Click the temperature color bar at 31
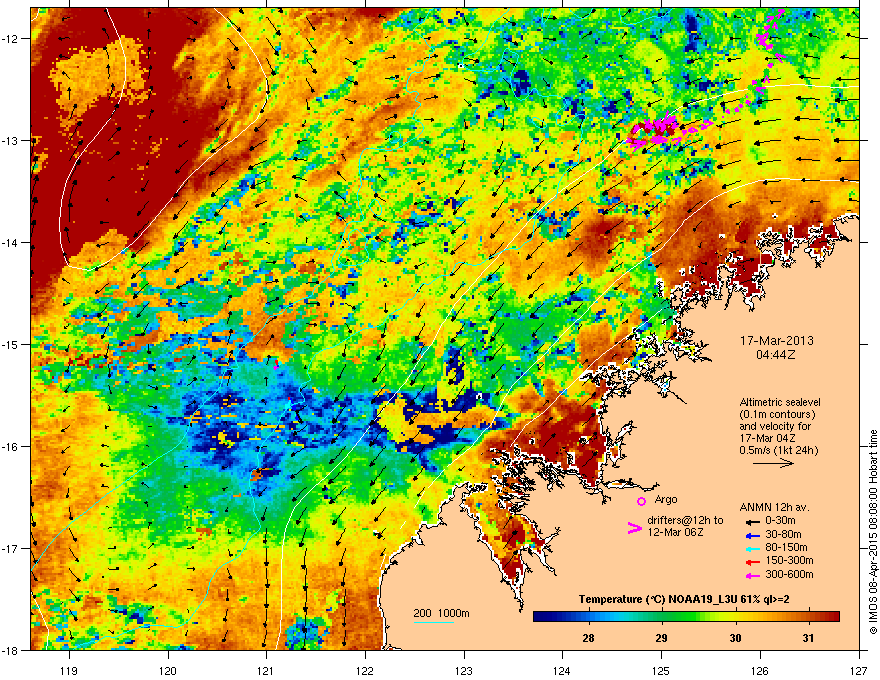Screen dimensions: 880x680 pos(808,617)
